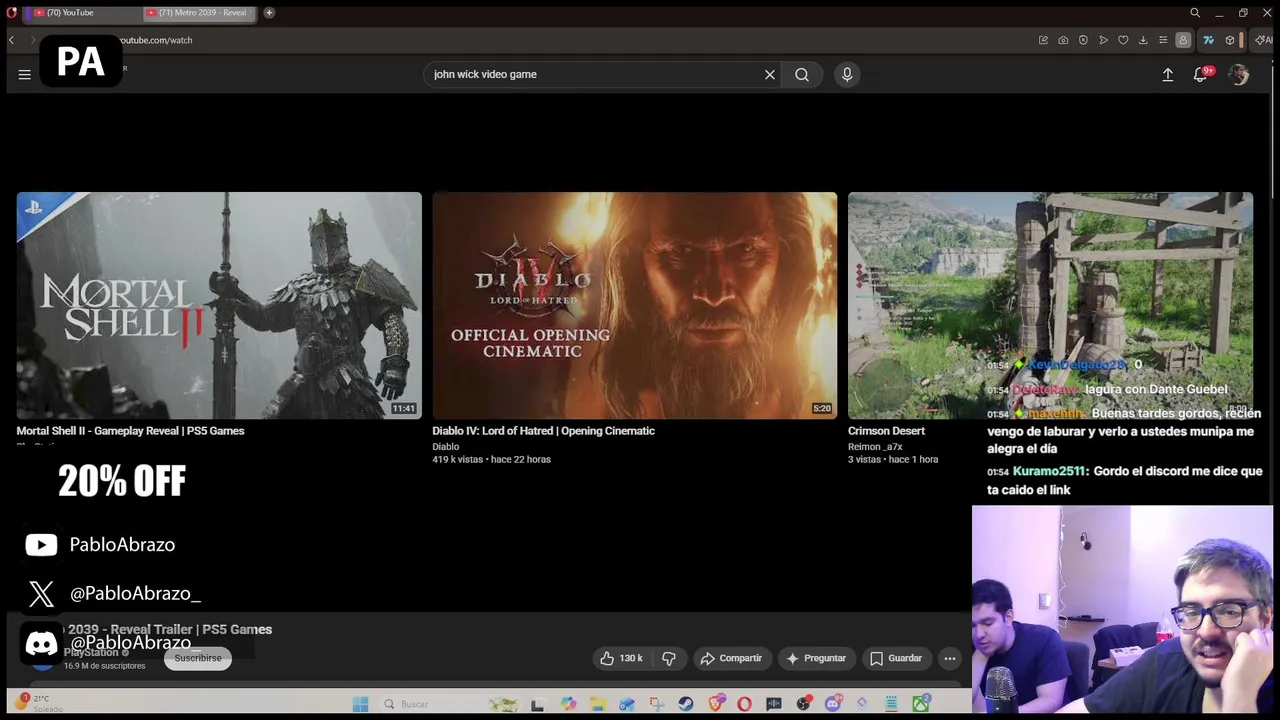Open the edit/pencil icon in address bar
Screen dimensions: 1280x720
[1043, 40]
